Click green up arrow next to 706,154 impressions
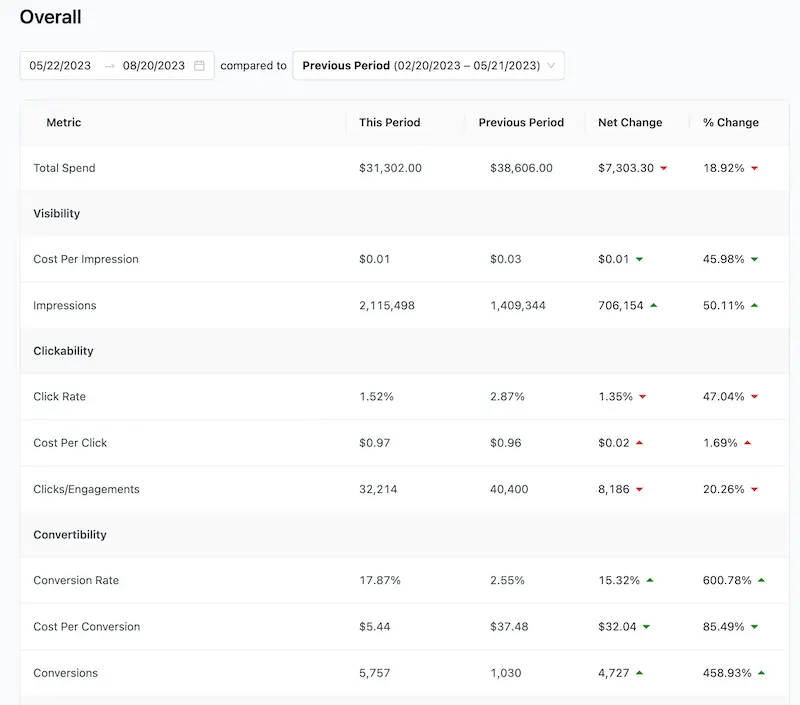 tap(653, 305)
